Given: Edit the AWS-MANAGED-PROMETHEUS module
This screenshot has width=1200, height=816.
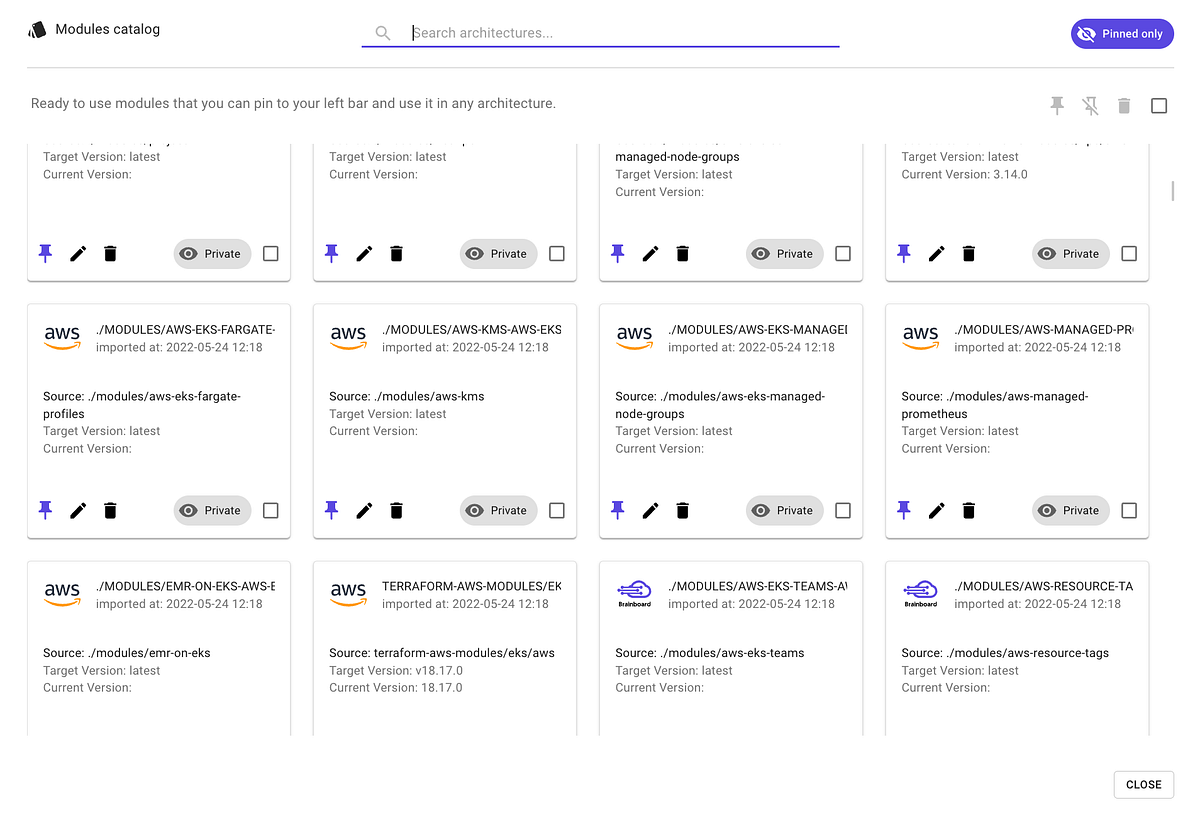Looking at the screenshot, I should pos(937,510).
